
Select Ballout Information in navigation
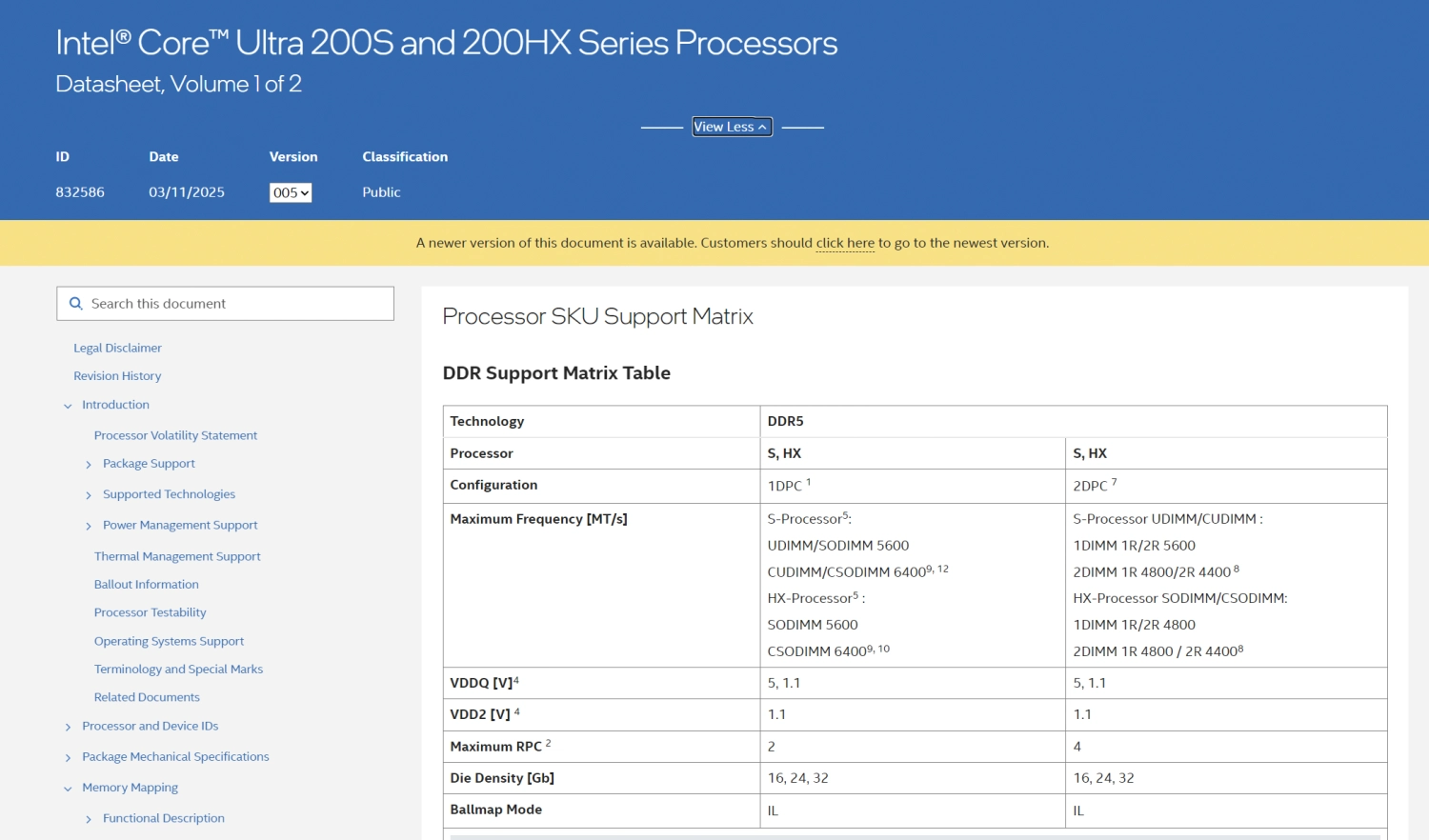[146, 585]
